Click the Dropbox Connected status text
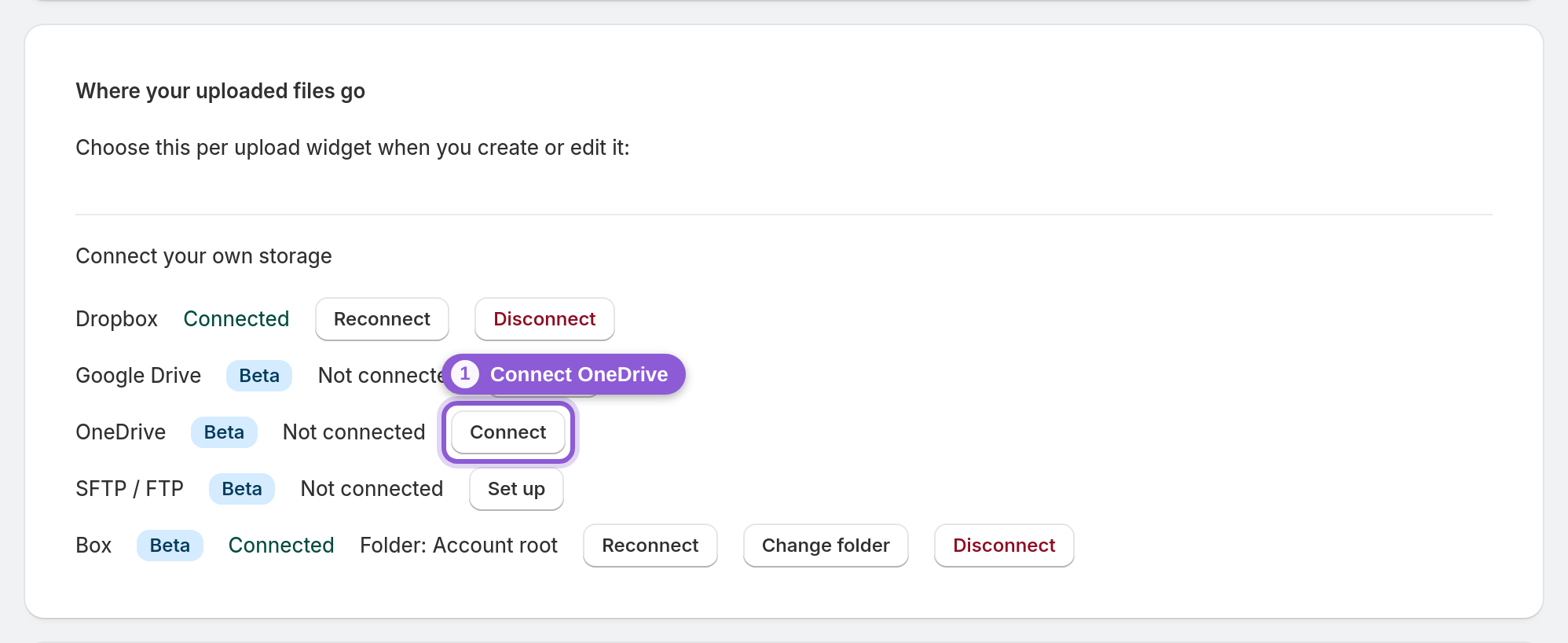The height and width of the screenshot is (643, 1568). tap(236, 319)
